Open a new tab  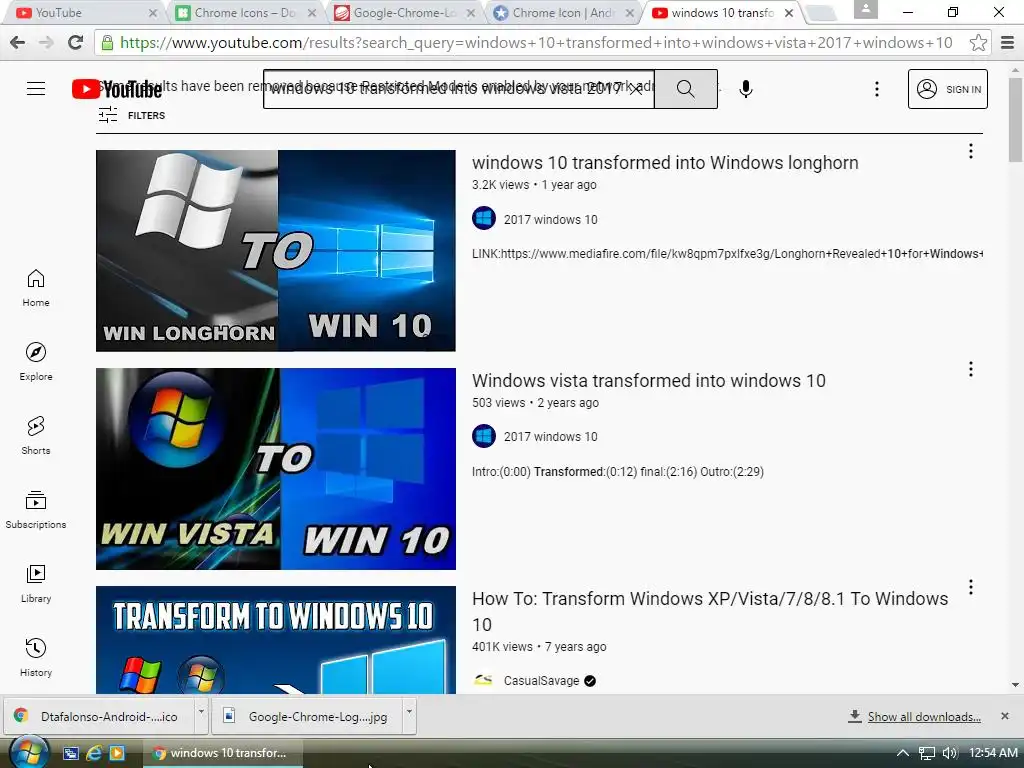point(822,13)
